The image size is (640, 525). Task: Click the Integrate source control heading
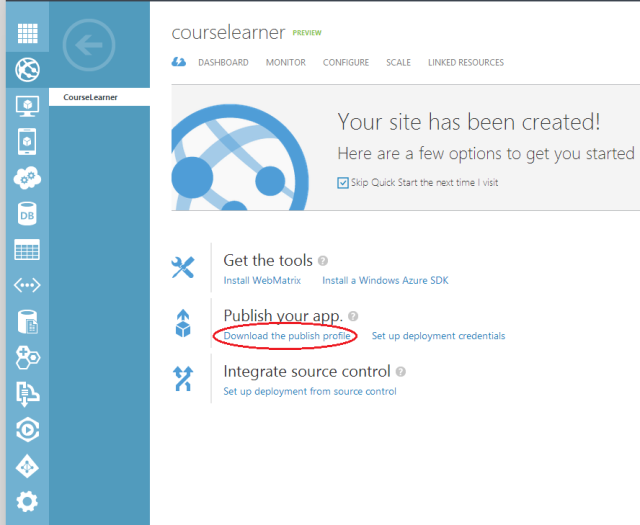(307, 372)
